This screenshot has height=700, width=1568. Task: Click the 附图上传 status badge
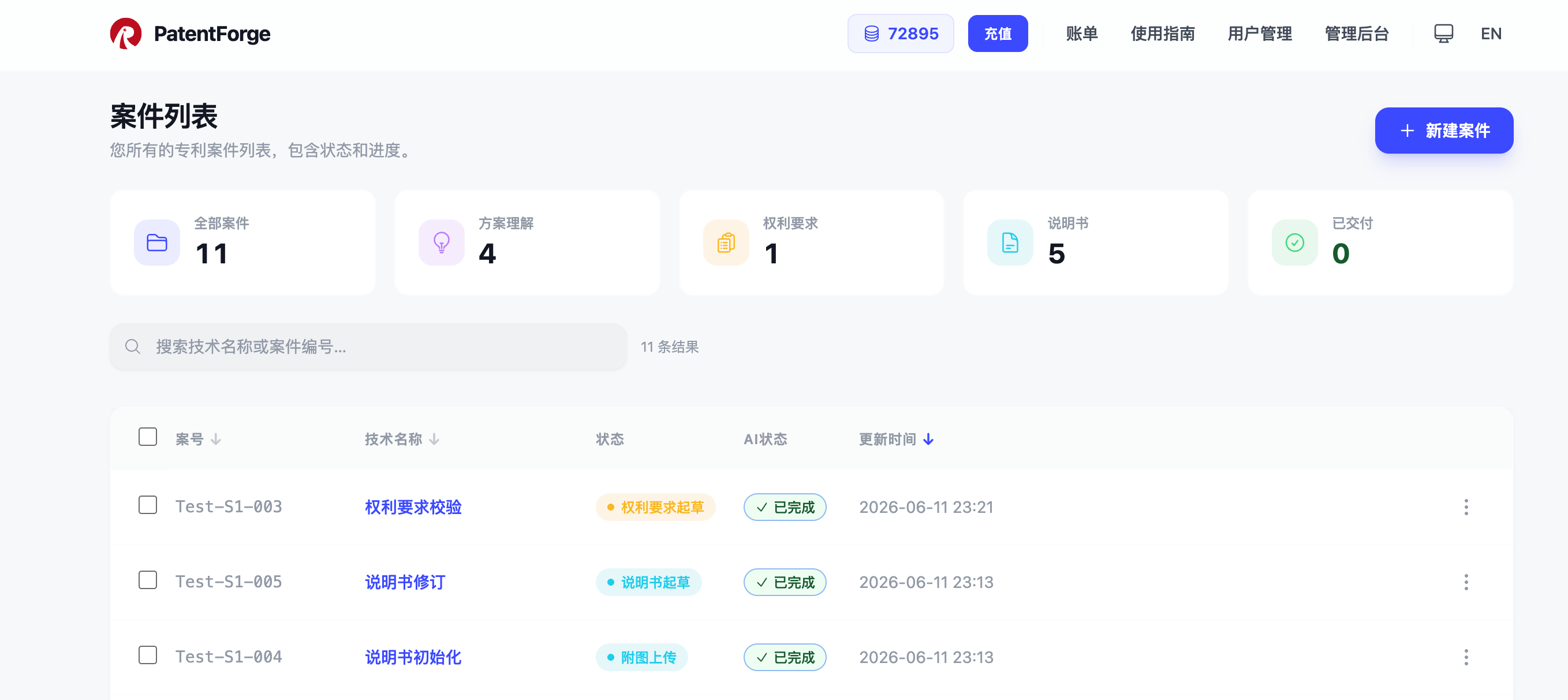coord(641,657)
